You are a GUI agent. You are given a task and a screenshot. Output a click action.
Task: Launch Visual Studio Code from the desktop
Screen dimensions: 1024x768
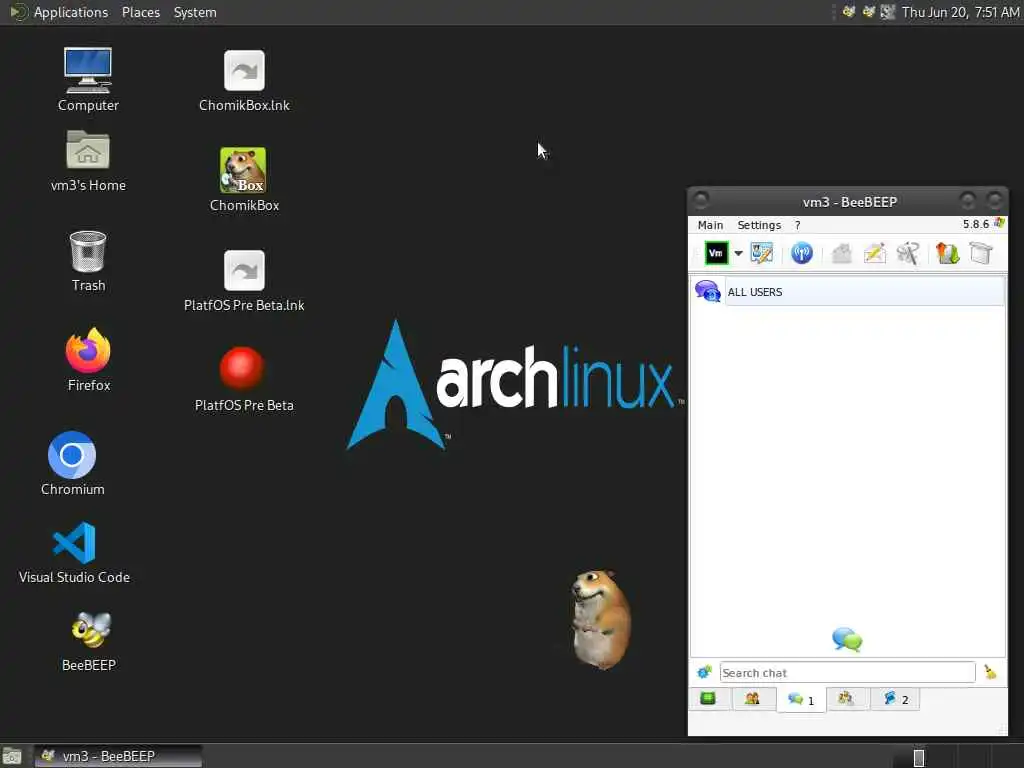(x=74, y=552)
